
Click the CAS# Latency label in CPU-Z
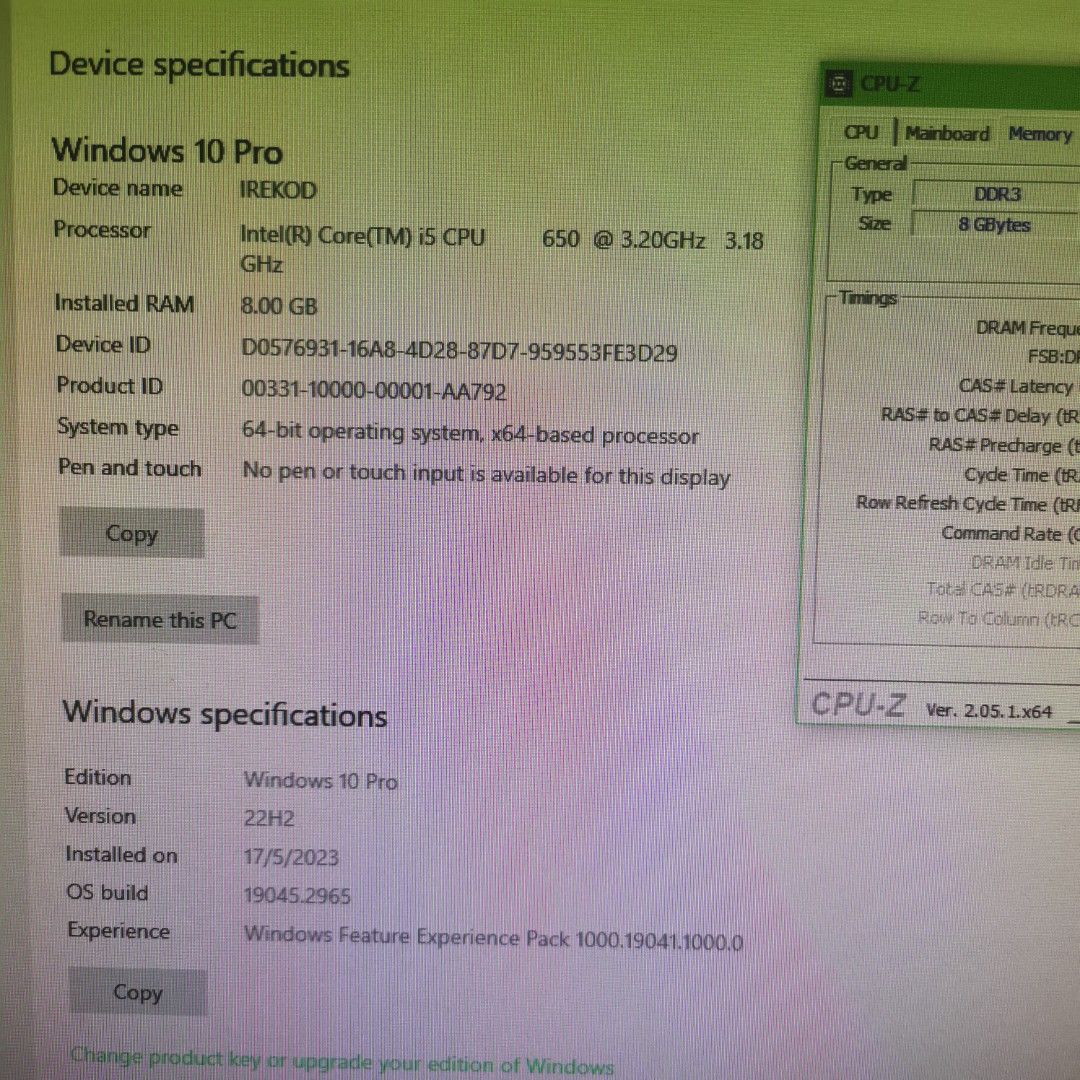[x=1016, y=386]
